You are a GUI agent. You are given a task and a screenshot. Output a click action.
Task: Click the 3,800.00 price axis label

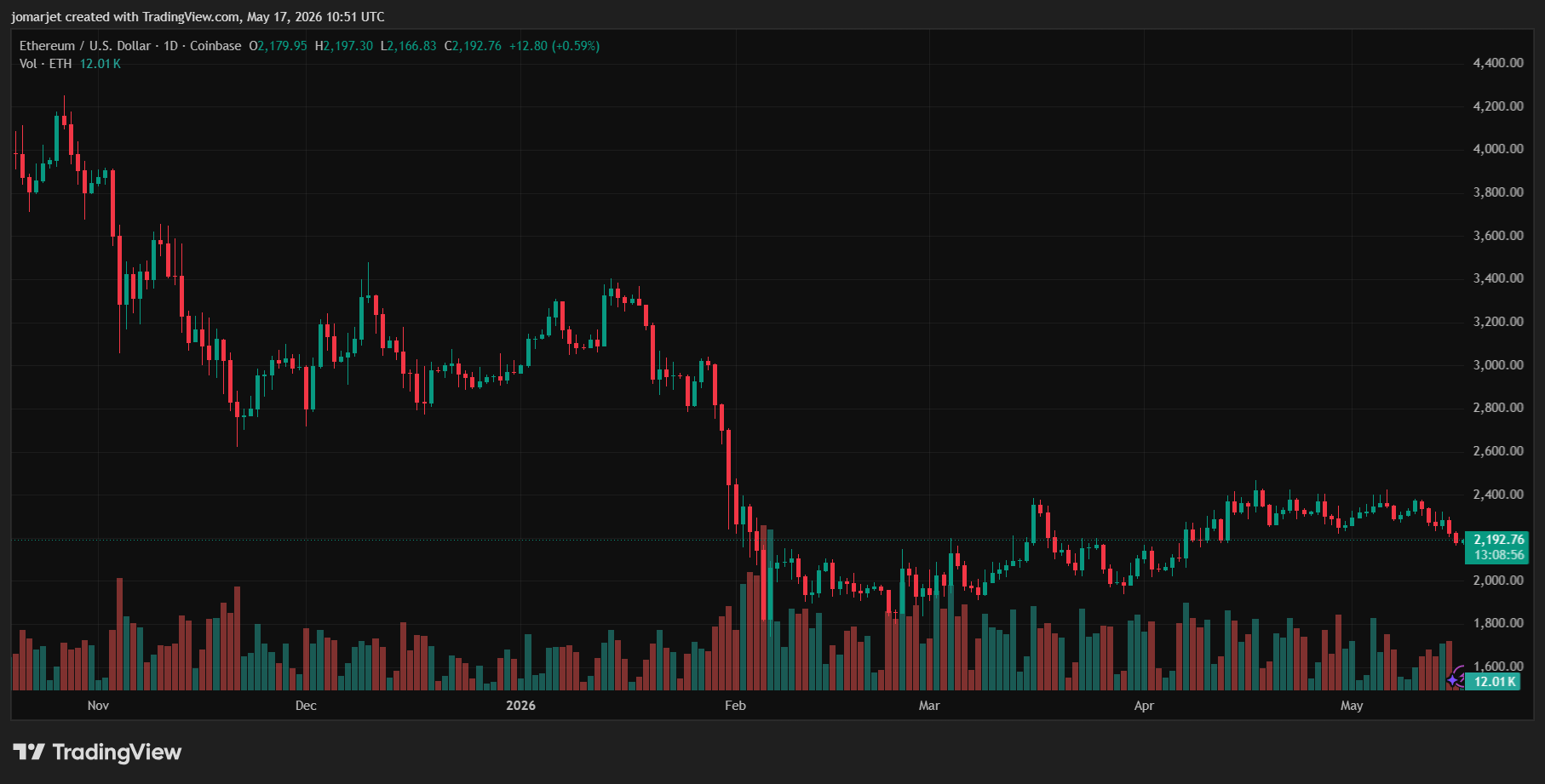[1498, 192]
